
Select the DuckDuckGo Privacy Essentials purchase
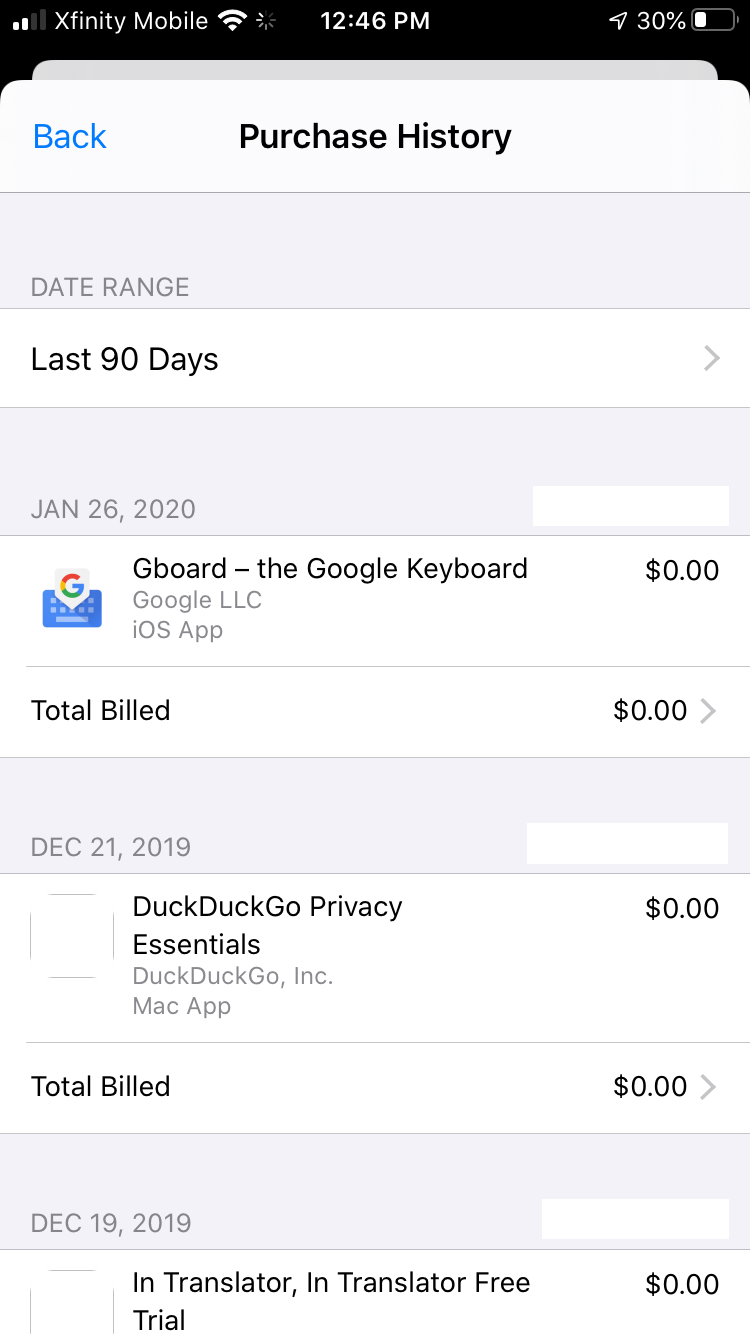click(268, 925)
